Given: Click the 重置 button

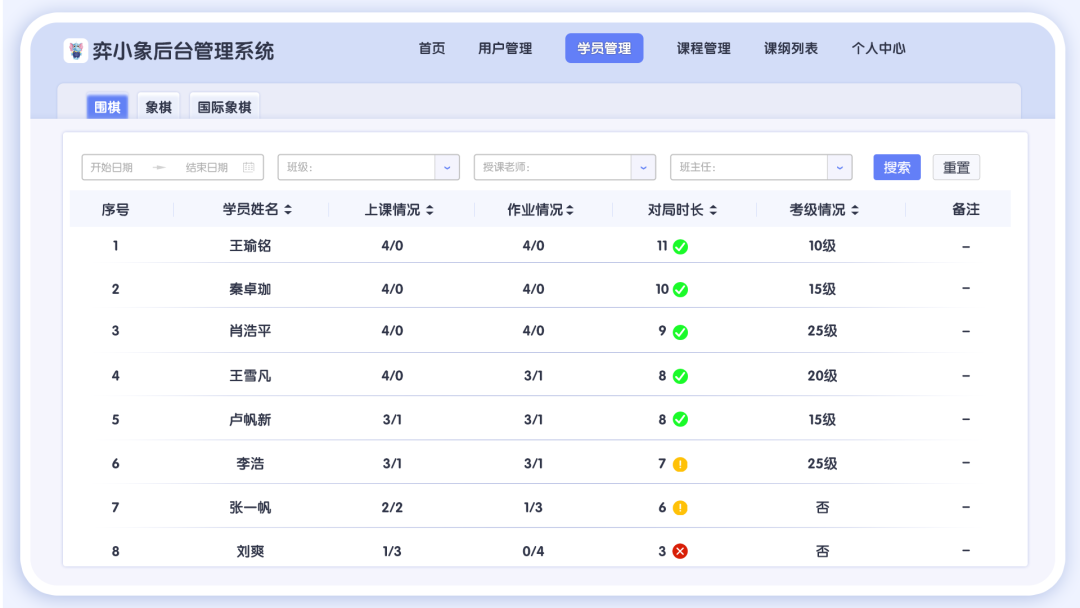Looking at the screenshot, I should coord(956,167).
